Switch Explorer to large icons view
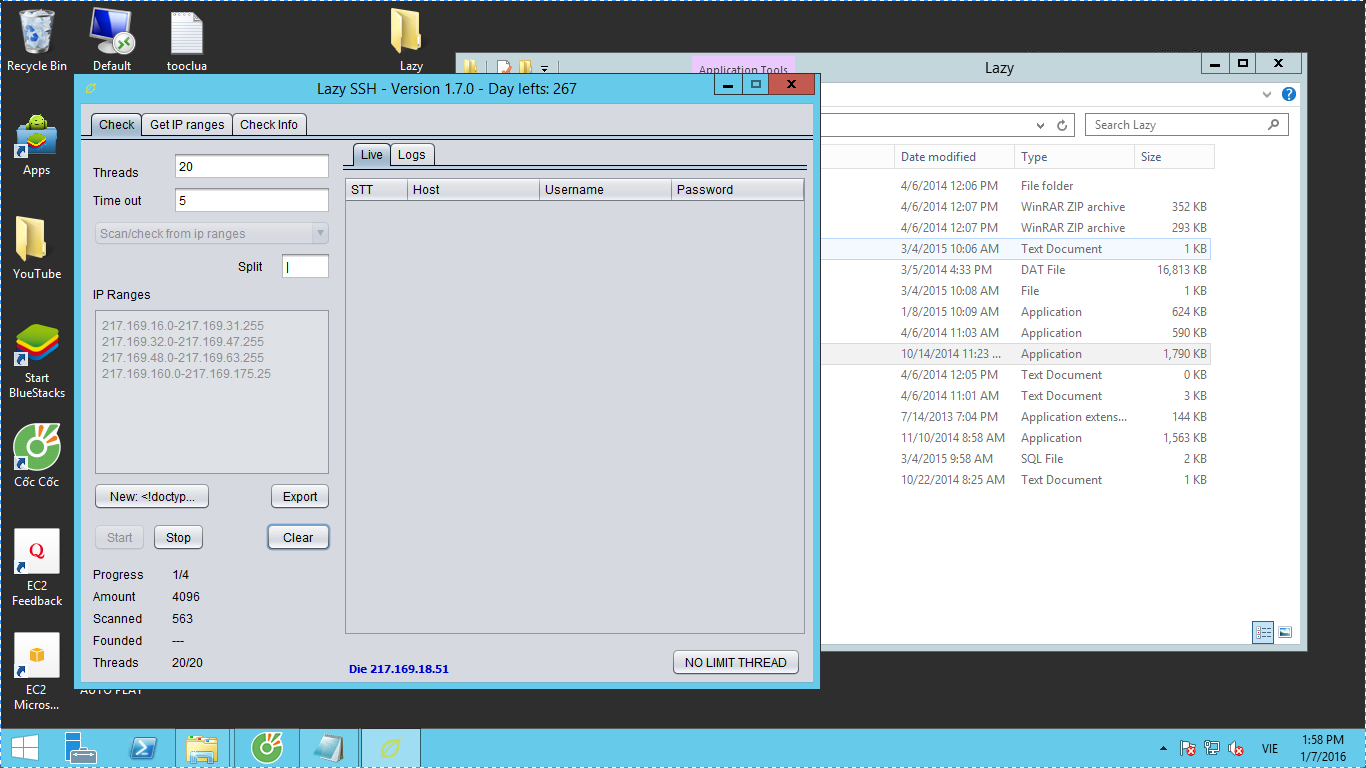The height and width of the screenshot is (768, 1366). pos(1285,632)
